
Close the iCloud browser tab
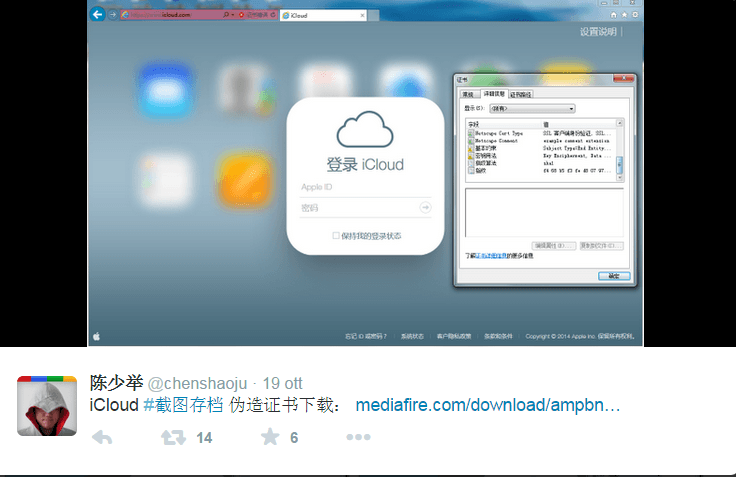tap(362, 15)
